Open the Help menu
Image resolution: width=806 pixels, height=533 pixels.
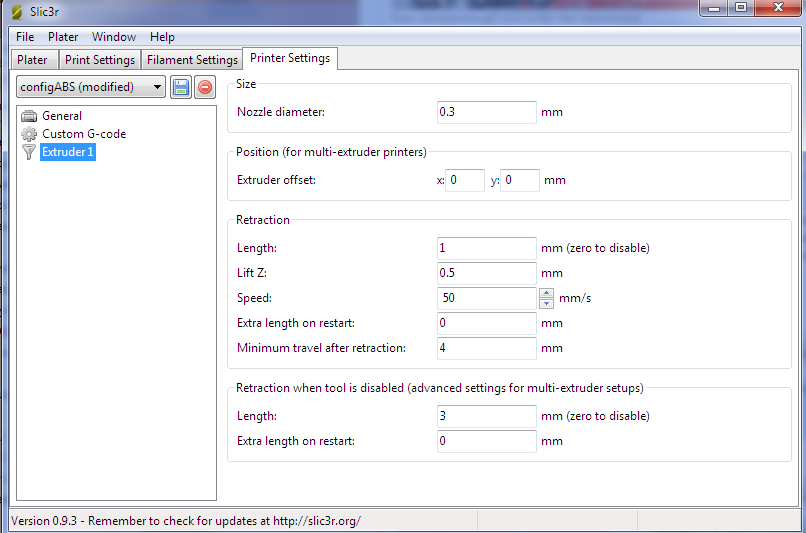[x=162, y=37]
